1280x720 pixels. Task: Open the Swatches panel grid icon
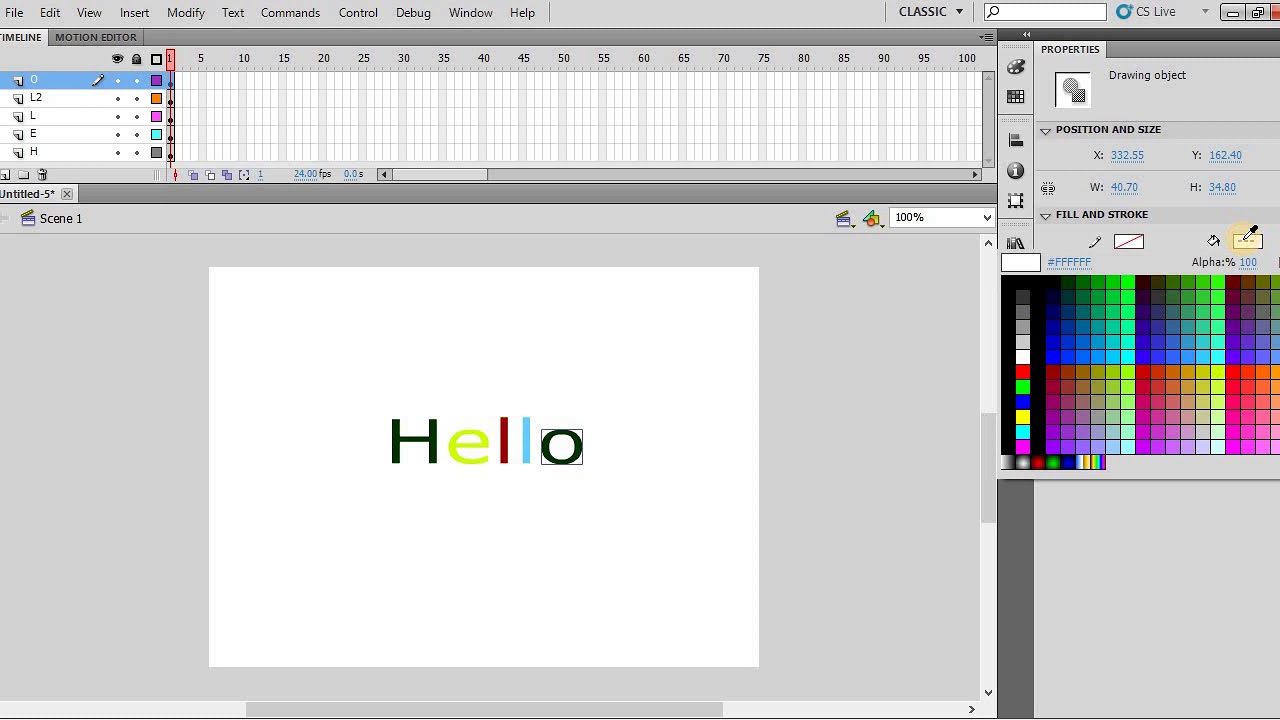click(x=1016, y=97)
